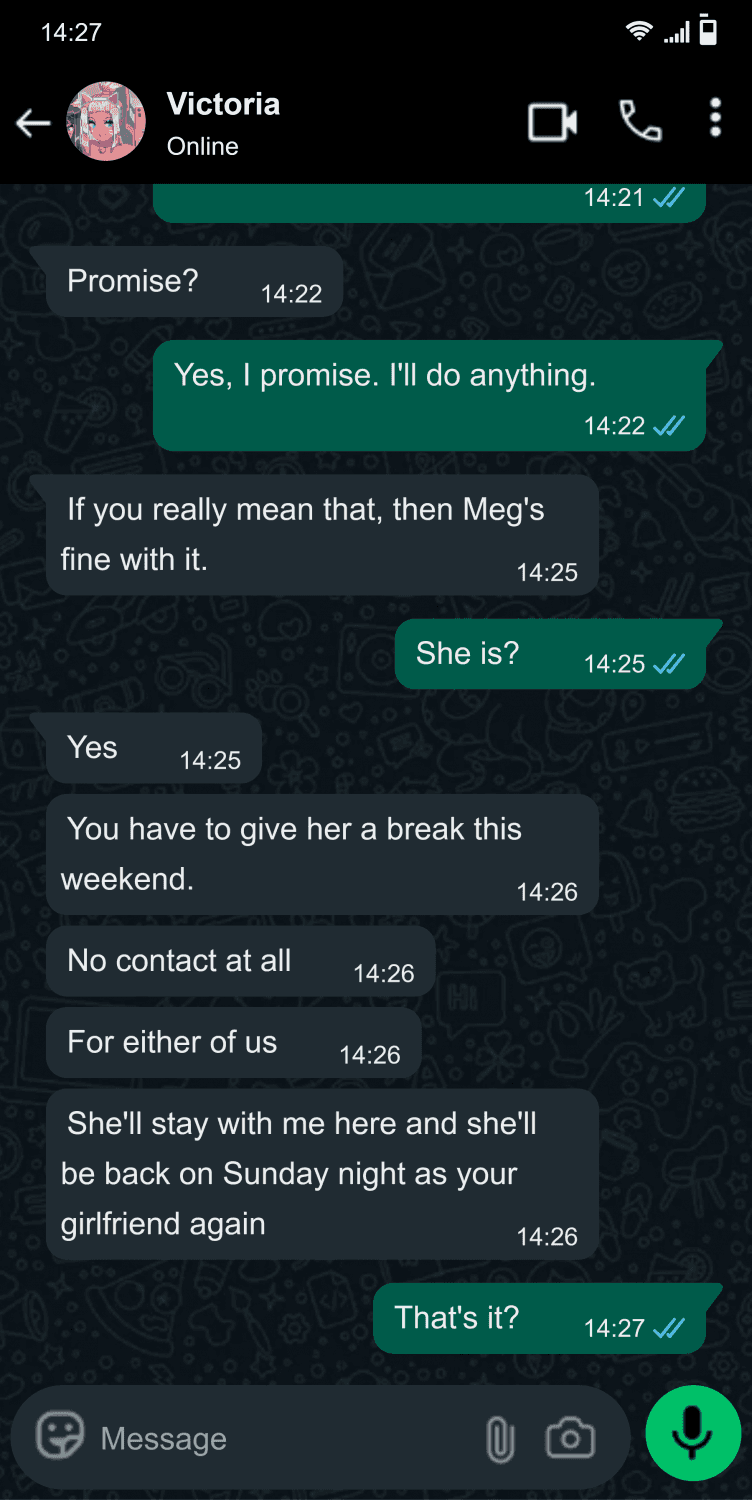Tap the attachment paperclip icon

click(x=499, y=1439)
